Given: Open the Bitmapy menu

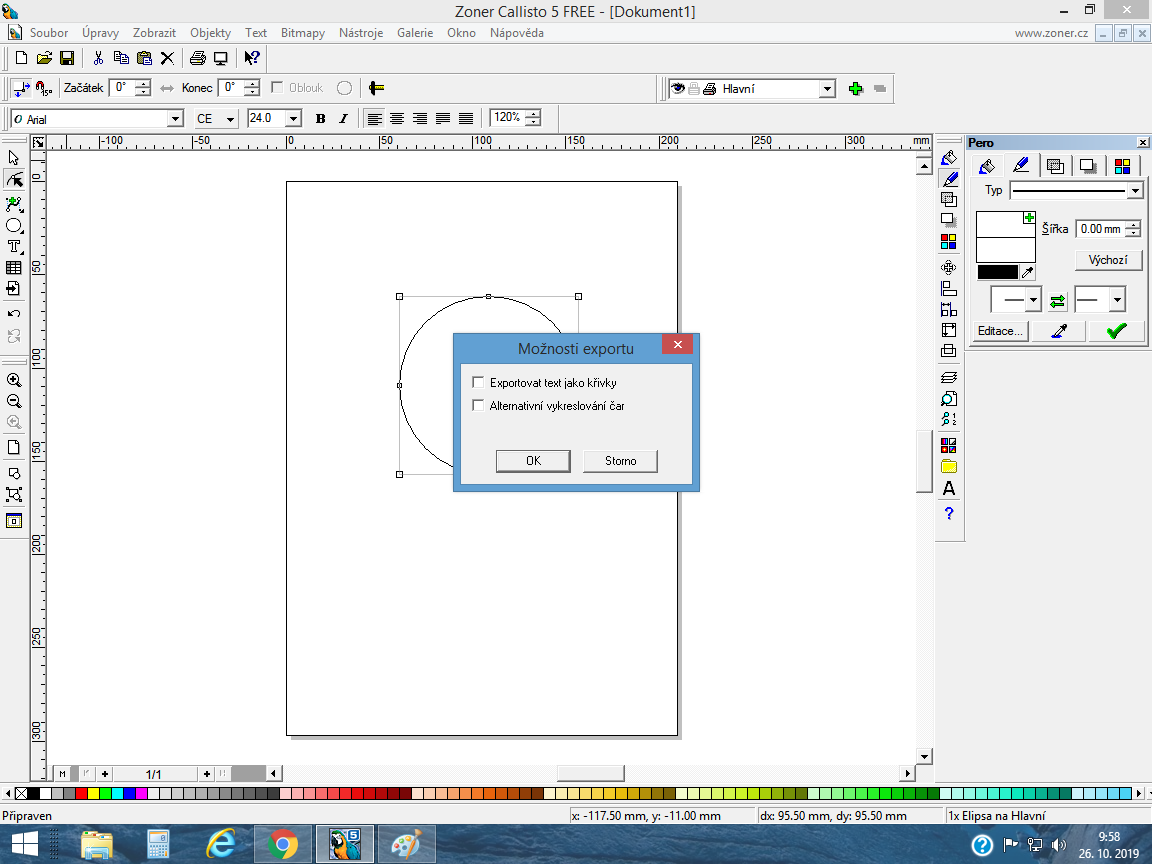Looking at the screenshot, I should (302, 33).
